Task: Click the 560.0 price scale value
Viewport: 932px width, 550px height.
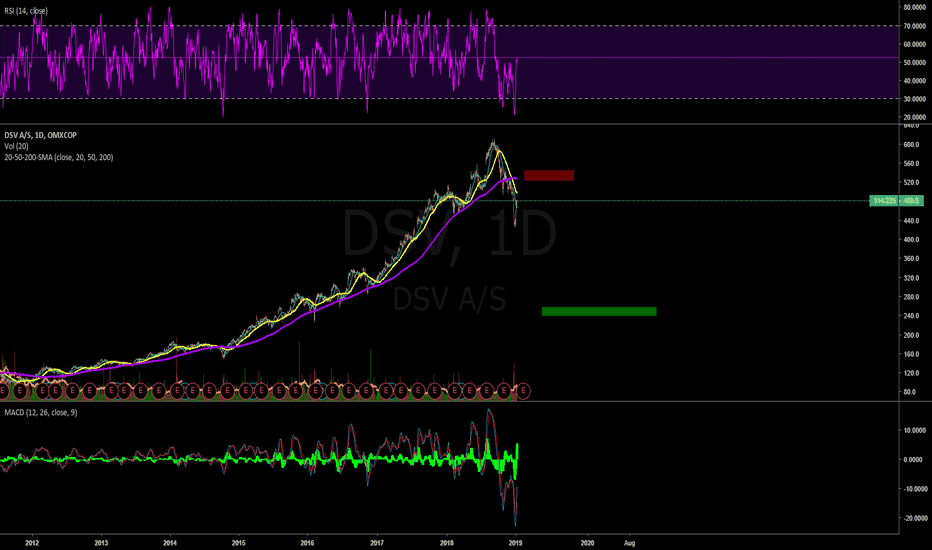Action: click(911, 164)
